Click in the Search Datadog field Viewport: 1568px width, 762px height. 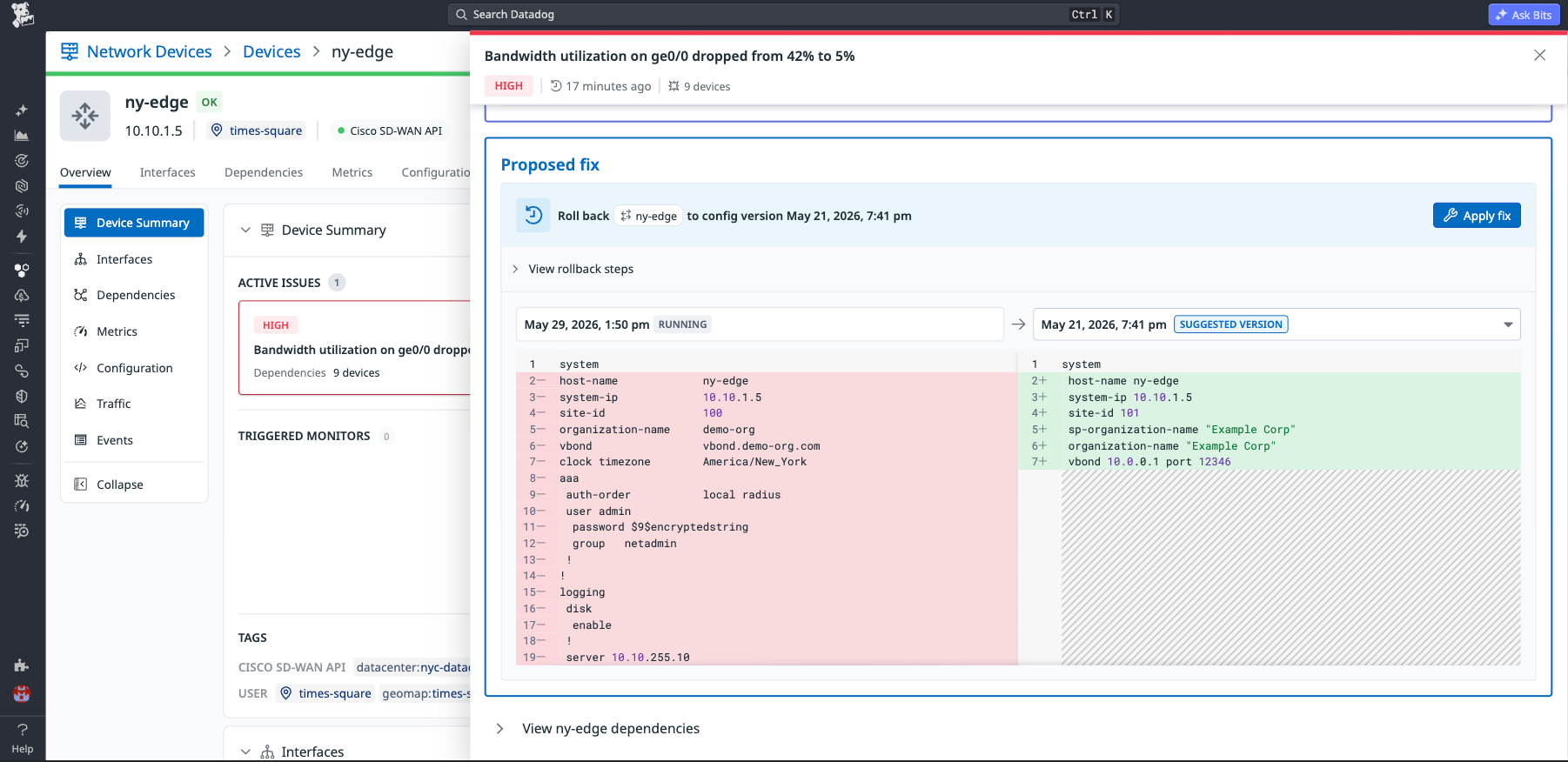[x=783, y=15]
